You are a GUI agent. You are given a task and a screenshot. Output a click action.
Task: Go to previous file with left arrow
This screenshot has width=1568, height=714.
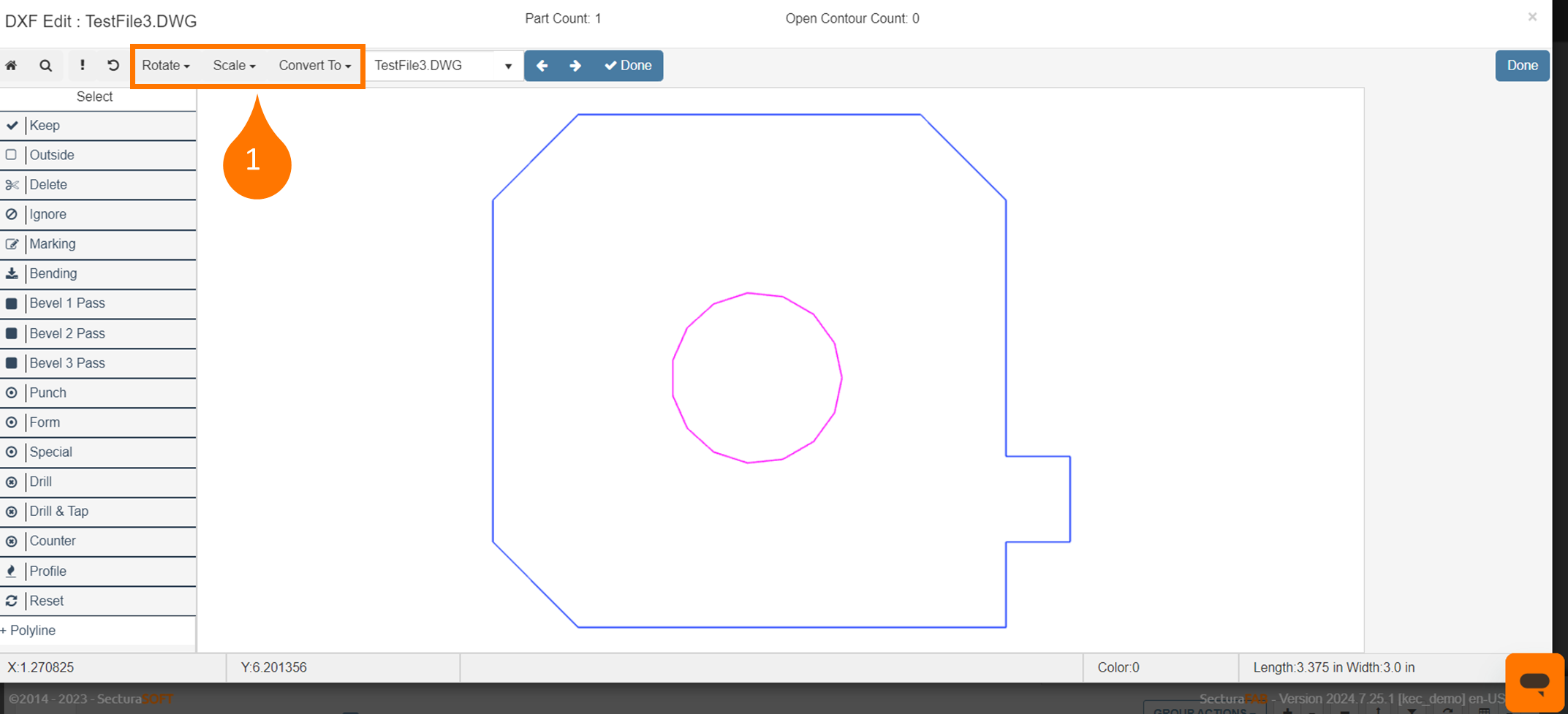pyautogui.click(x=542, y=66)
